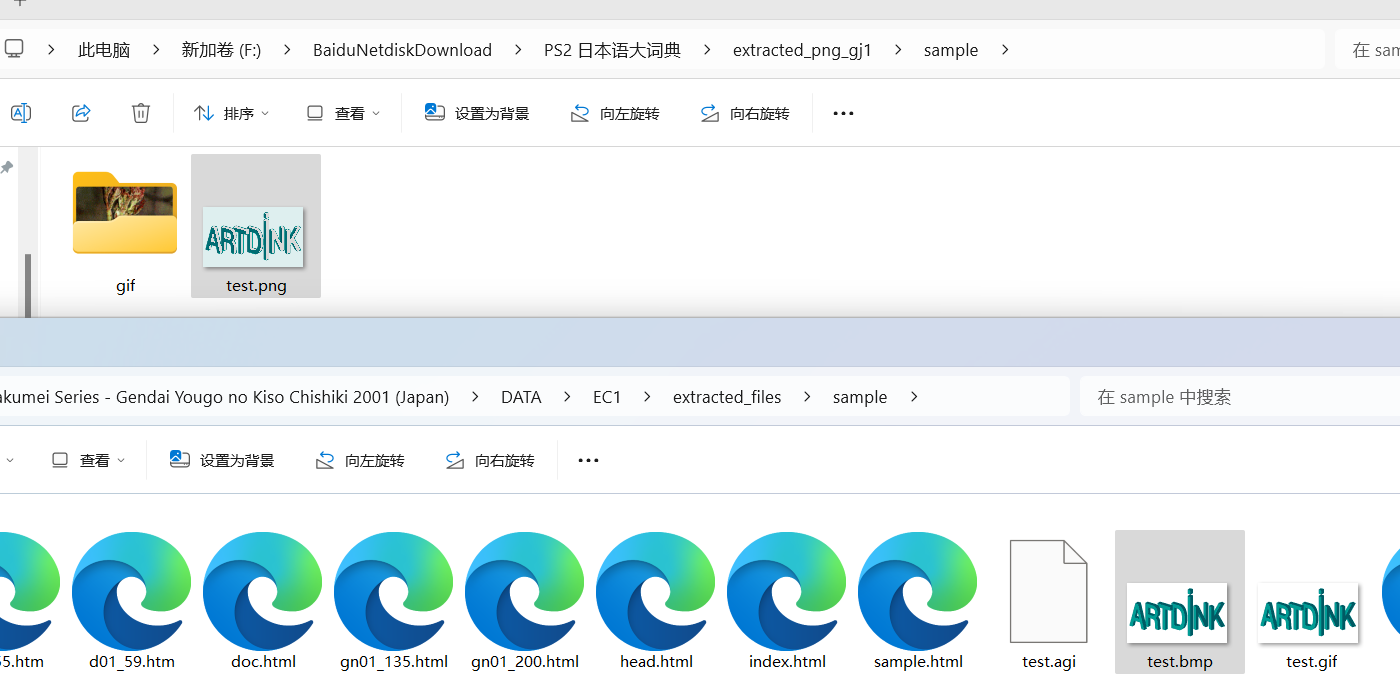The height and width of the screenshot is (698, 1400).
Task: Click 向左旋转 in the upper toolbar
Action: 615,114
